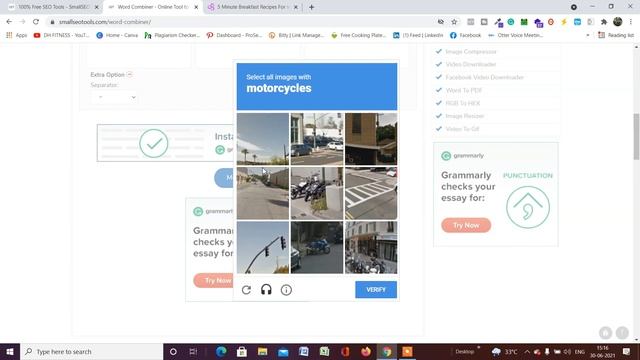Open the weather 33°C taskbar widget
This screenshot has width=640, height=360.
coord(504,351)
